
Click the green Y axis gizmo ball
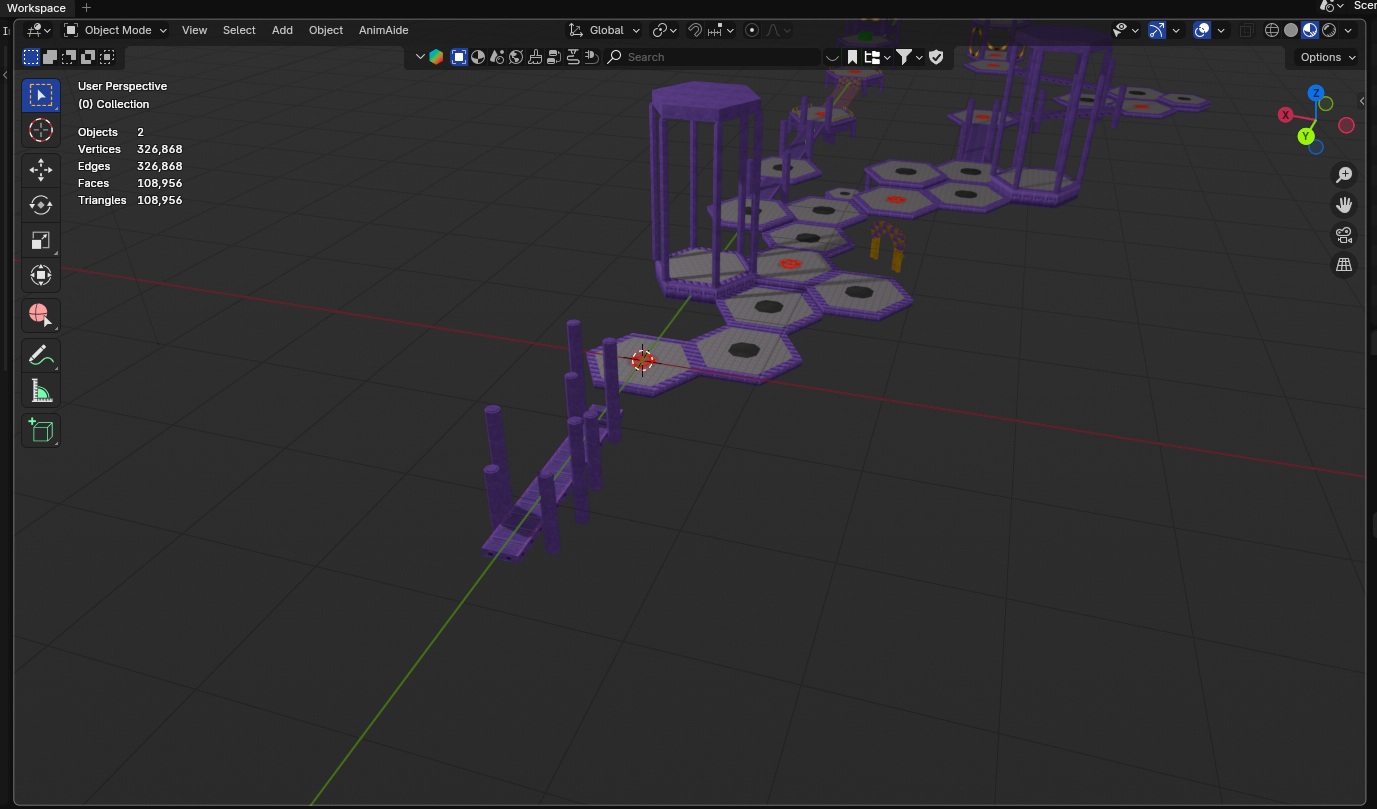(x=1306, y=136)
